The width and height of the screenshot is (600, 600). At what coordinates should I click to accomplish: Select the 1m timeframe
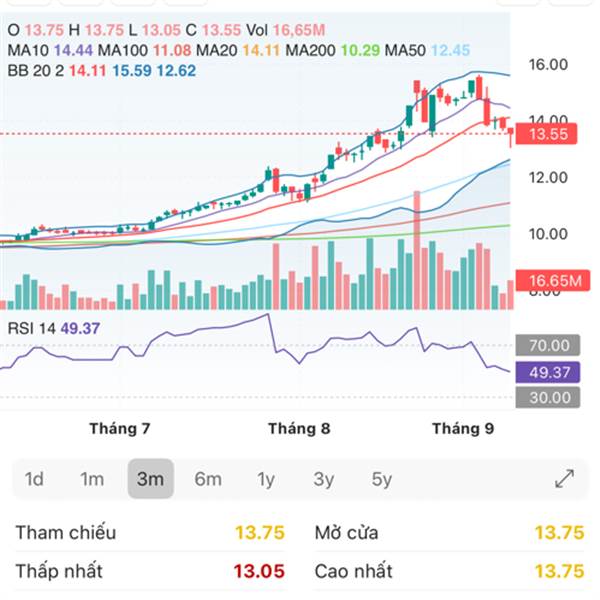coord(92,479)
